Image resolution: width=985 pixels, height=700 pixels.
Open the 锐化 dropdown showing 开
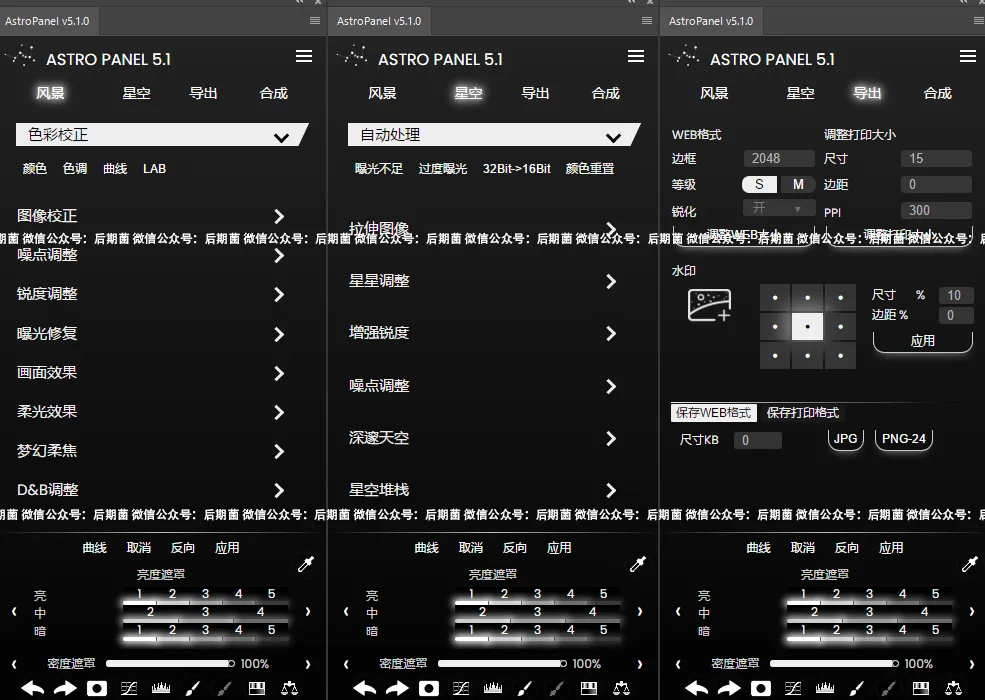pos(778,209)
